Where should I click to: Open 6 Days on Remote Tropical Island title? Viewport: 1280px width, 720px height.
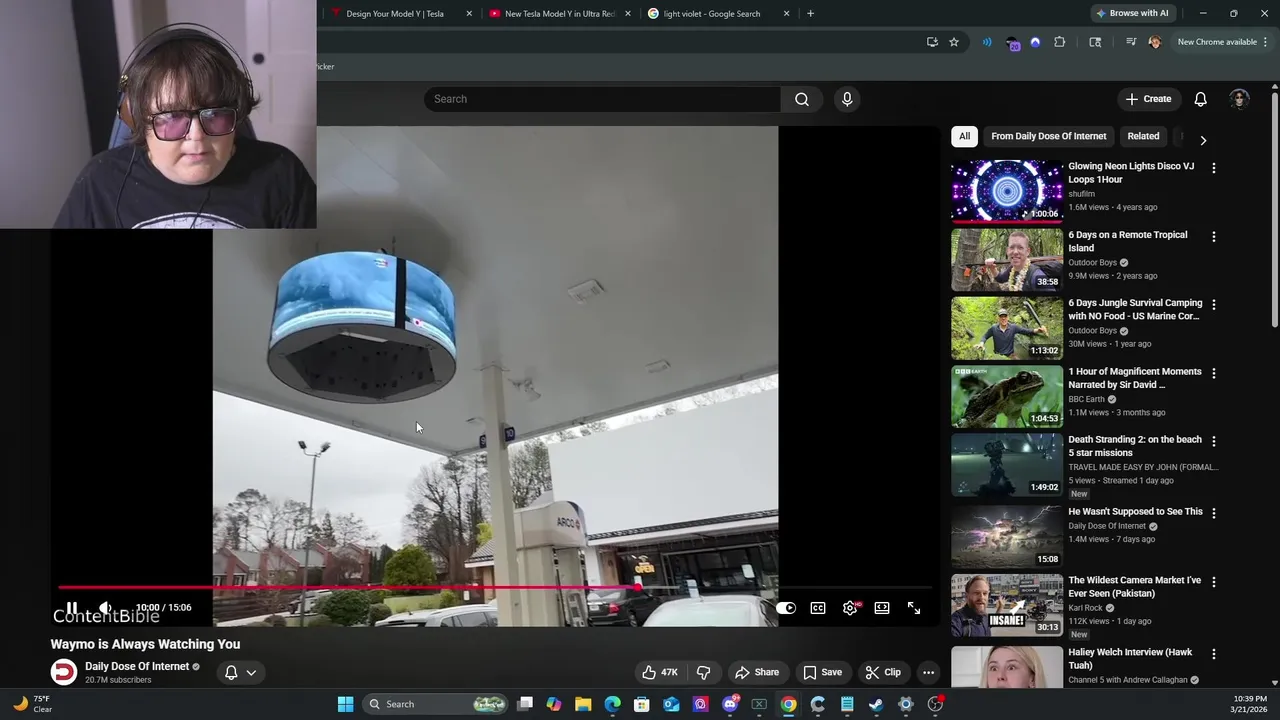1128,241
